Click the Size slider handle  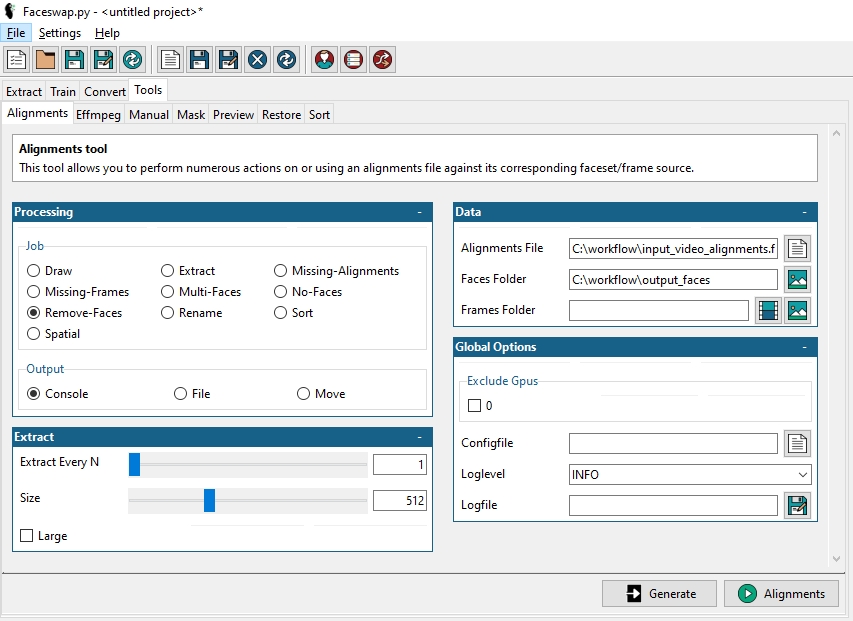tap(209, 500)
